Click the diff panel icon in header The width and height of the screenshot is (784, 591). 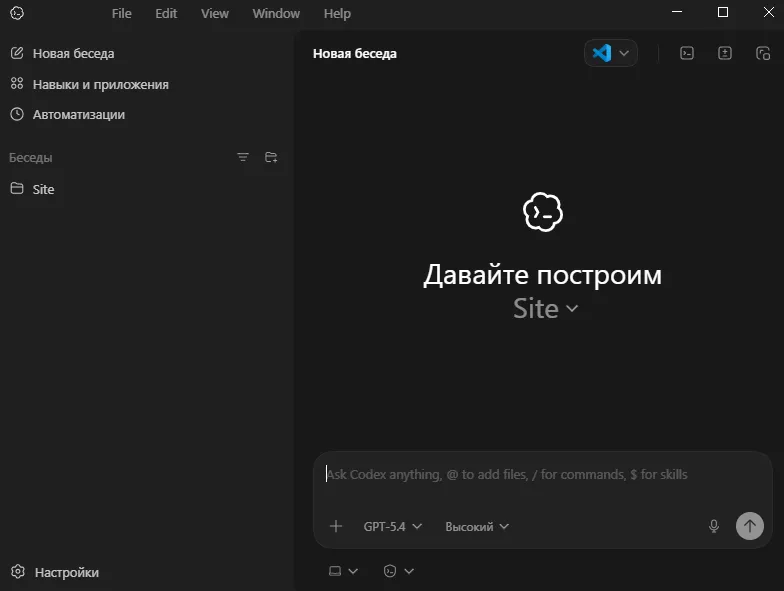pyautogui.click(x=725, y=53)
